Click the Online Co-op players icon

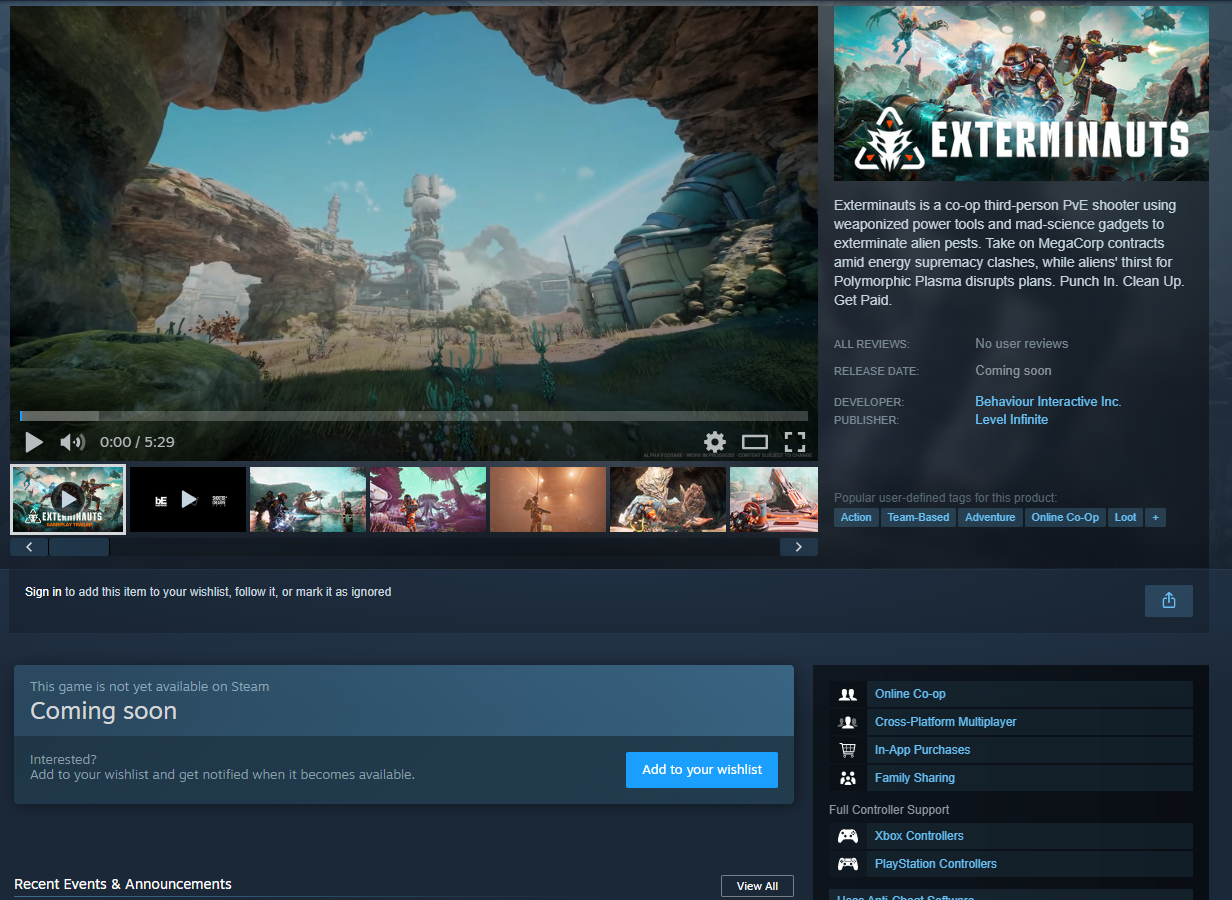[848, 694]
